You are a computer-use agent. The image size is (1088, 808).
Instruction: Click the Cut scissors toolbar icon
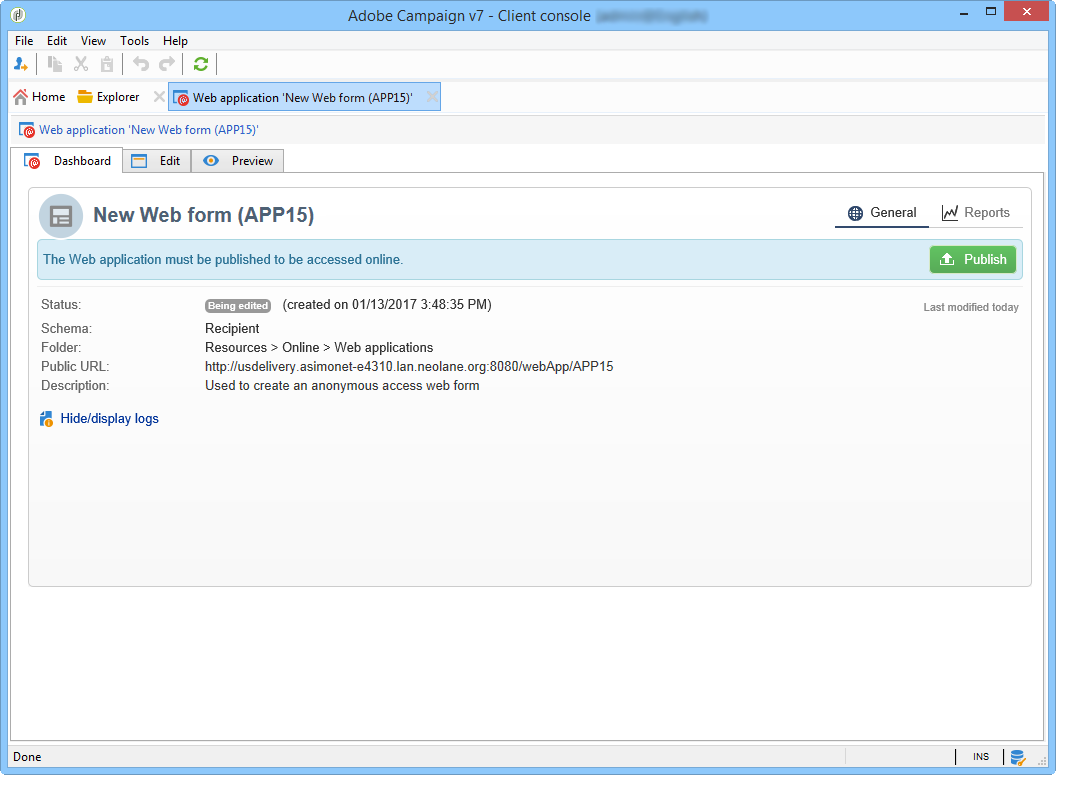(x=81, y=65)
